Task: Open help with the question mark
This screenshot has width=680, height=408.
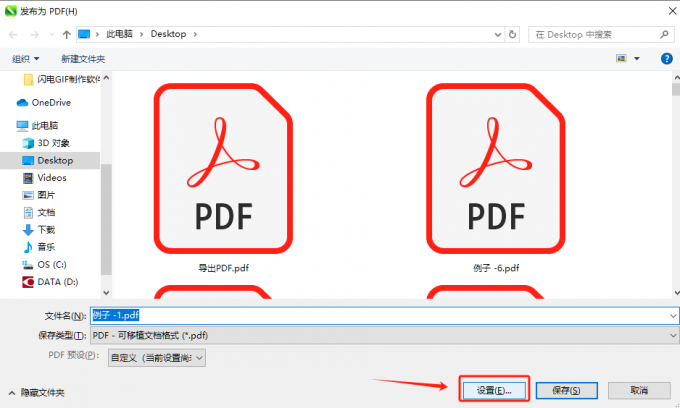Action: click(x=667, y=58)
